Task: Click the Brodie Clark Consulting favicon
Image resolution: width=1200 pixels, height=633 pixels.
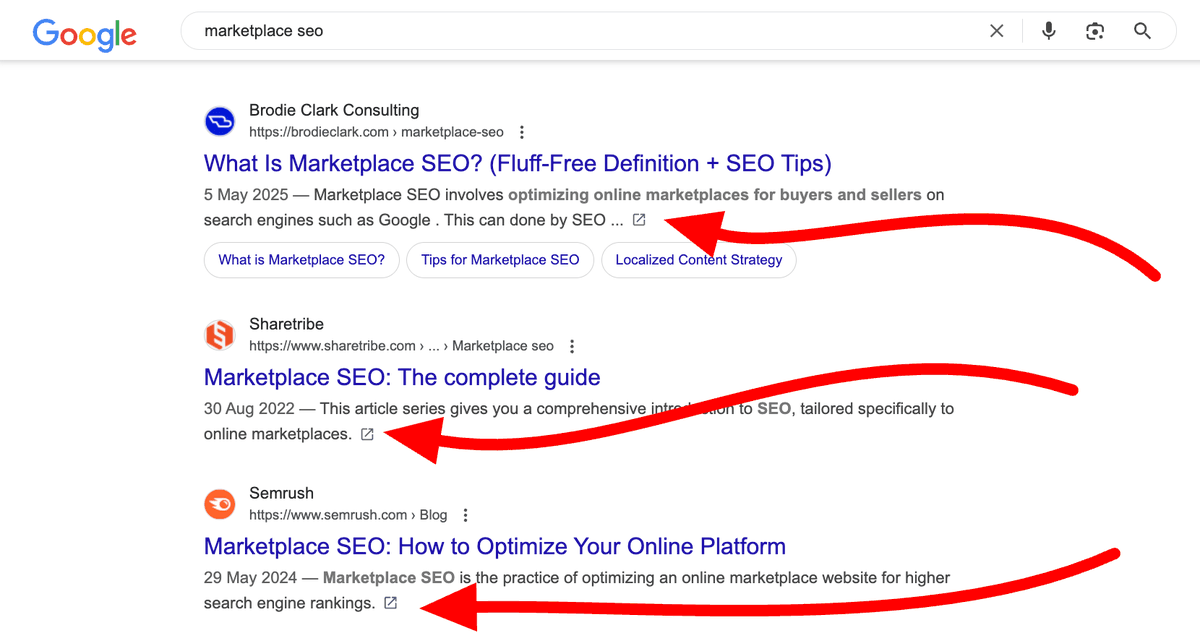Action: (x=219, y=122)
